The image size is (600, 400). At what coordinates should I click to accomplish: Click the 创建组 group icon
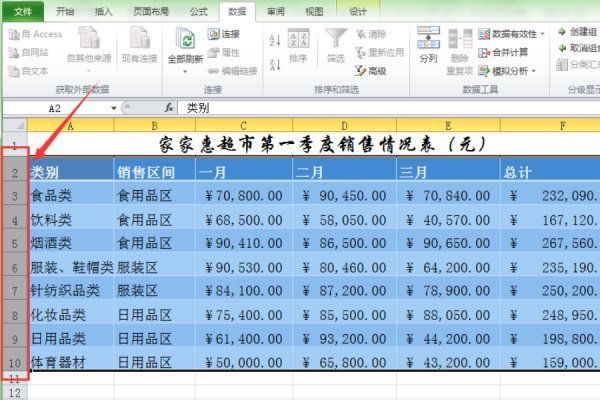coord(562,31)
